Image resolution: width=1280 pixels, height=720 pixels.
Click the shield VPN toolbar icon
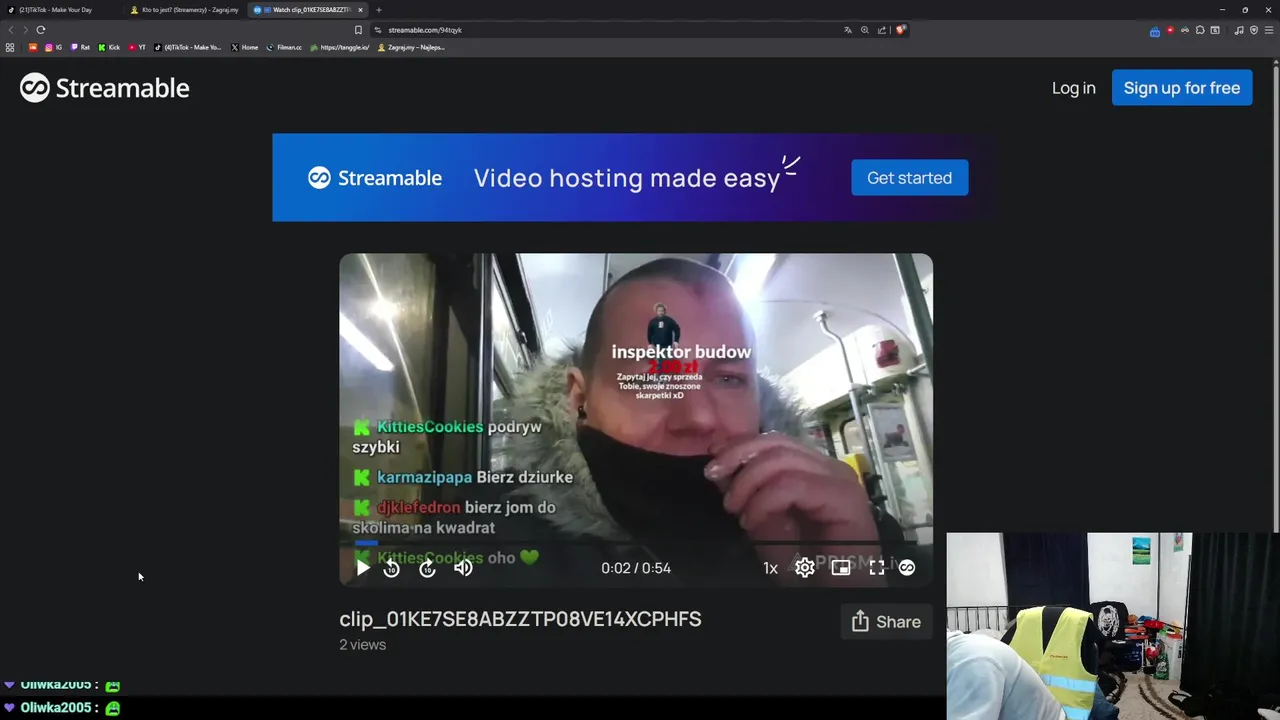1254,30
